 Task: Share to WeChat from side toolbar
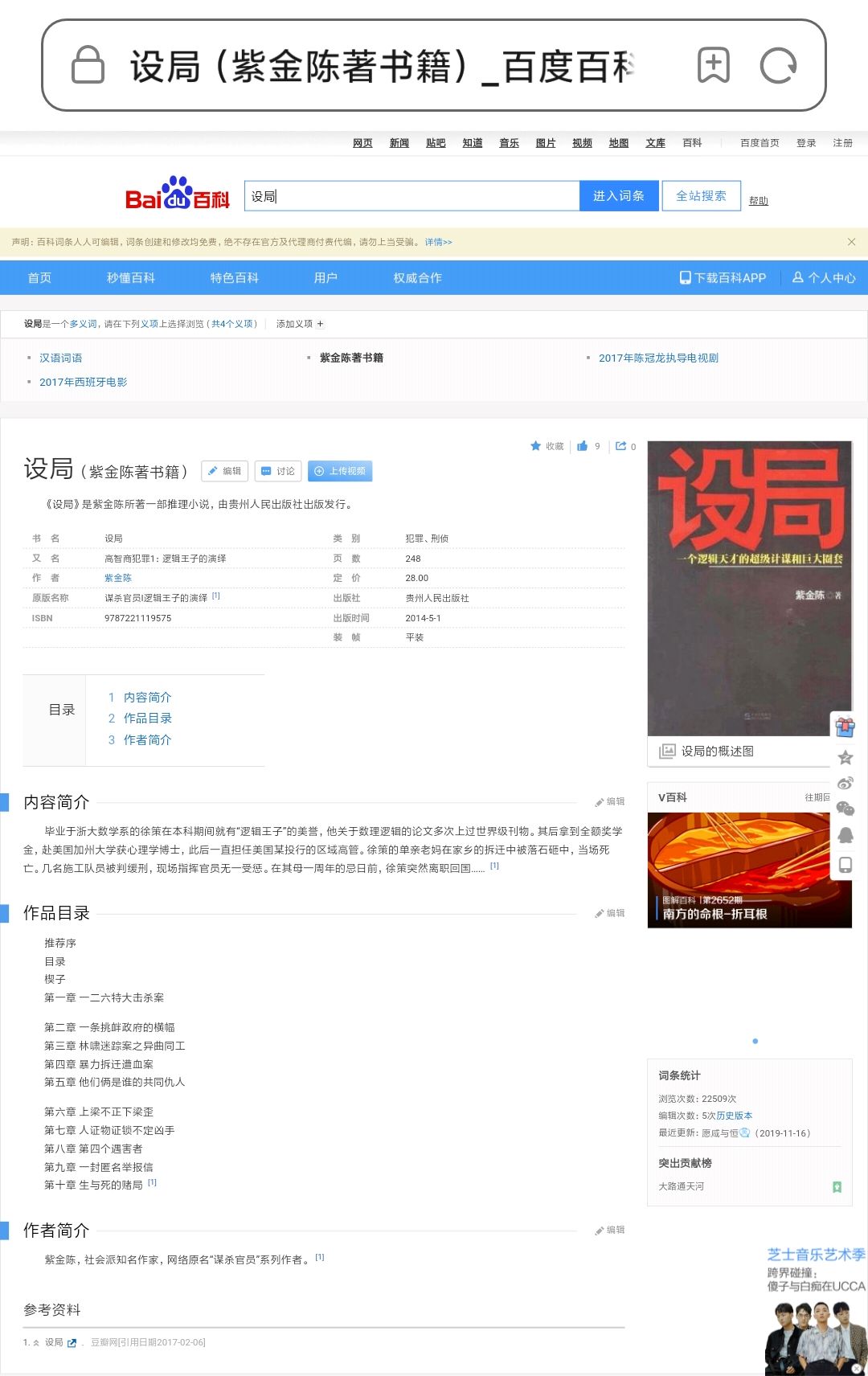845,809
